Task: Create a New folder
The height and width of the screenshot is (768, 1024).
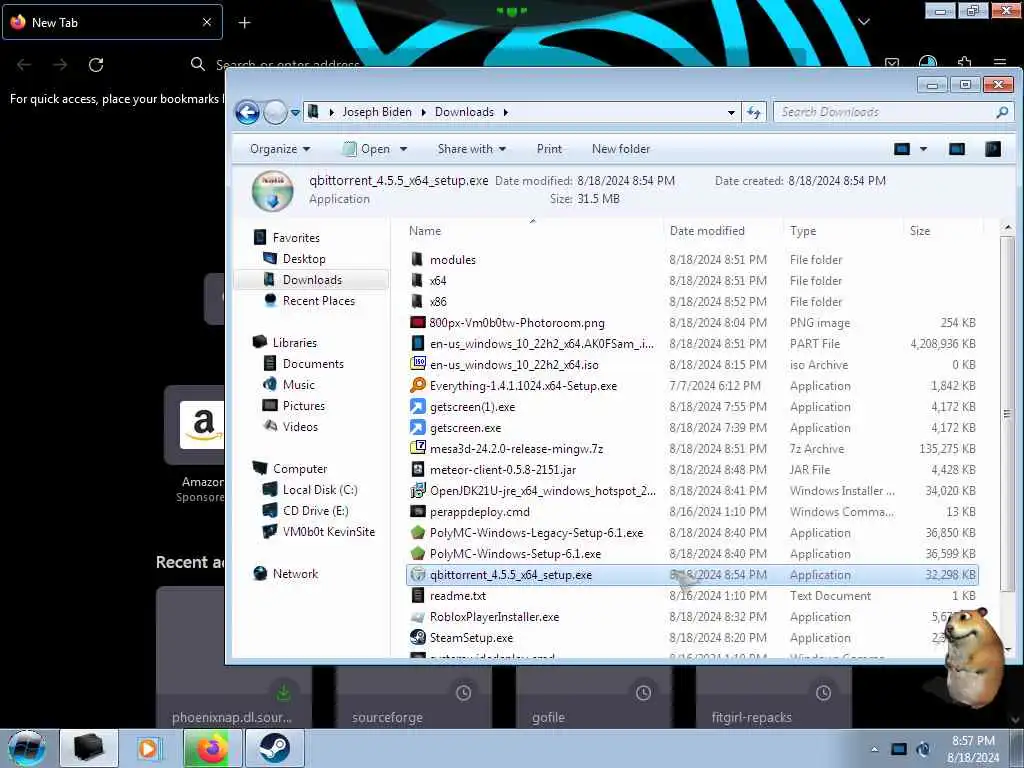Action: coord(621,149)
